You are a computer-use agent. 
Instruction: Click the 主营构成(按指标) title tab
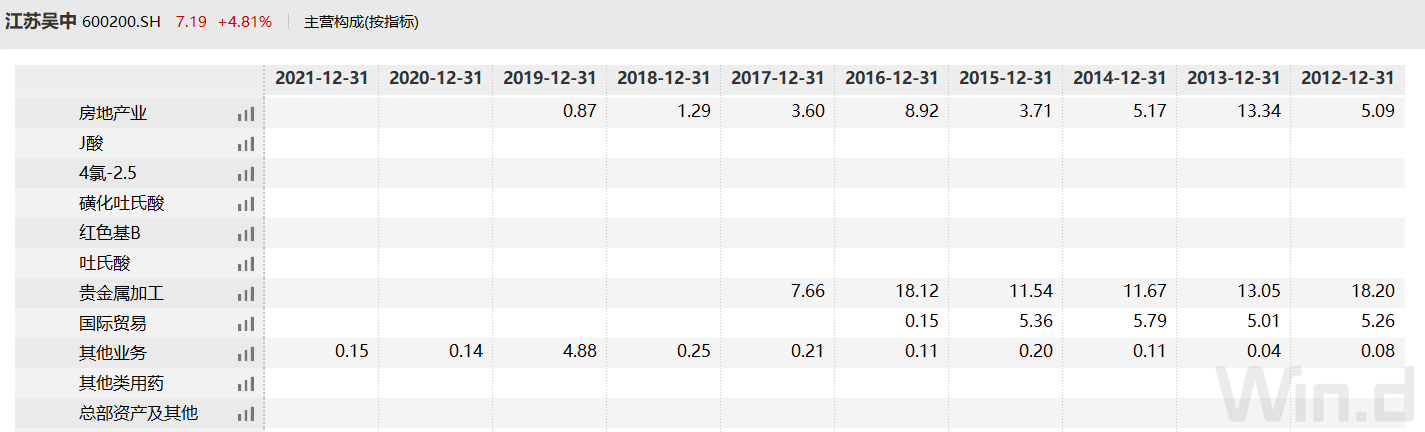(361, 22)
